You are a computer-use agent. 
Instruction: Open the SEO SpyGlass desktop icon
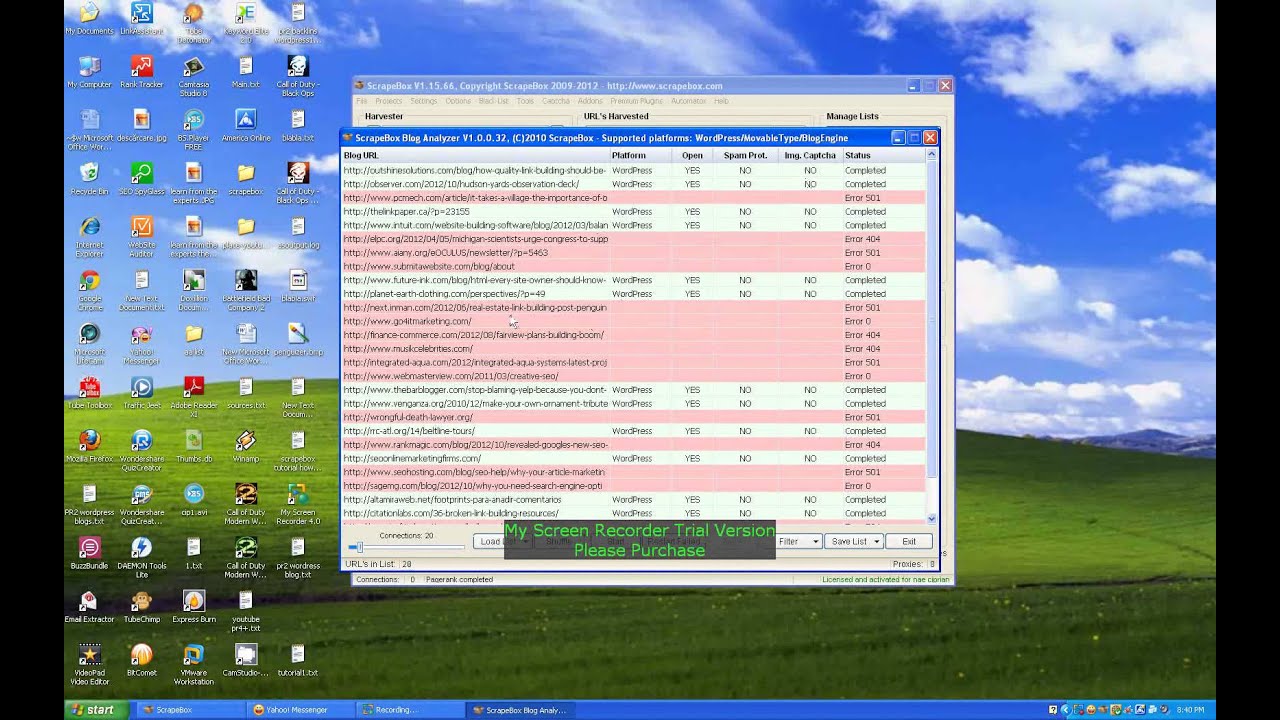(141, 180)
